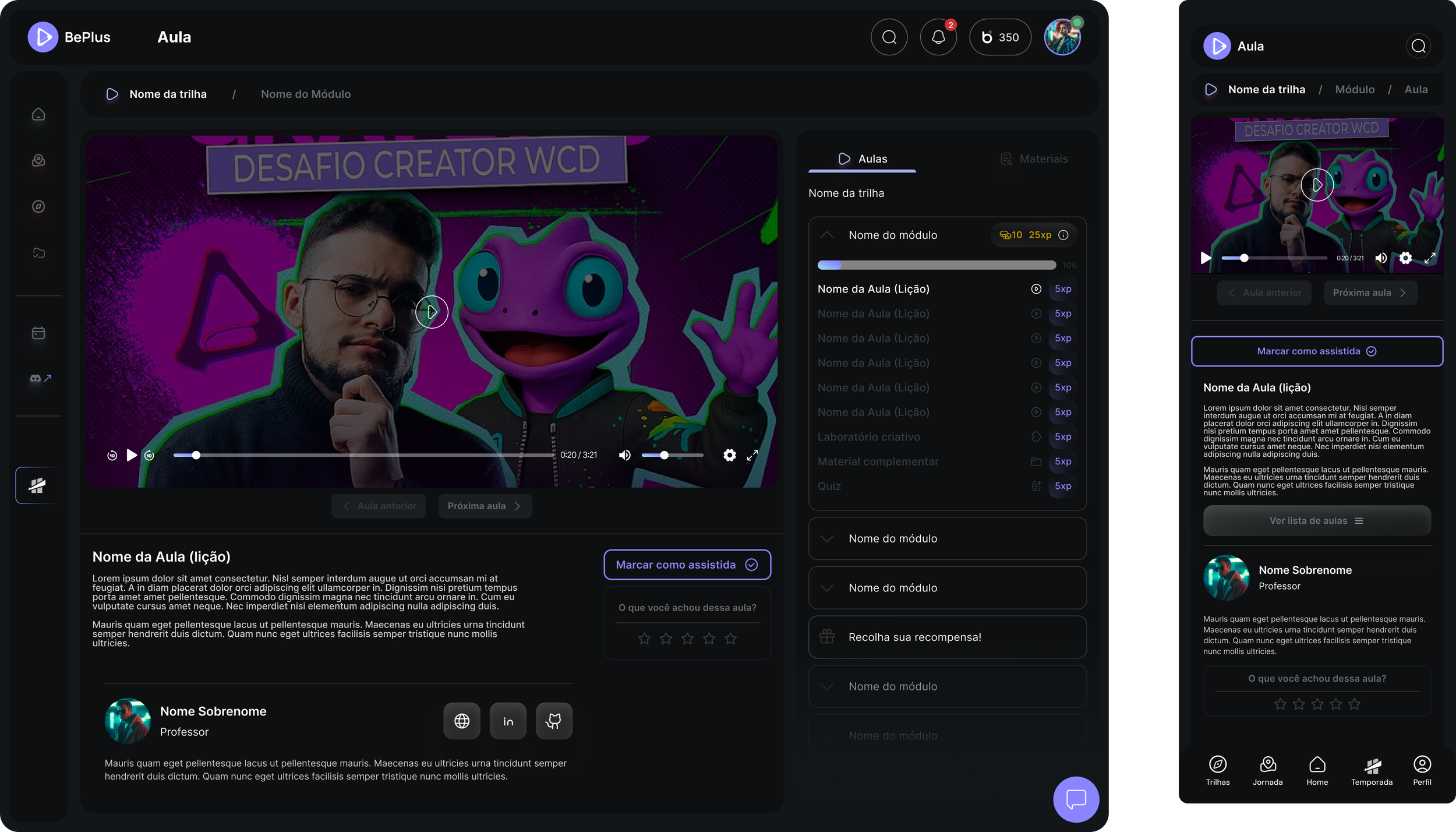Open Discord external link in sidebar
This screenshot has width=1456, height=832.
pyautogui.click(x=40, y=379)
